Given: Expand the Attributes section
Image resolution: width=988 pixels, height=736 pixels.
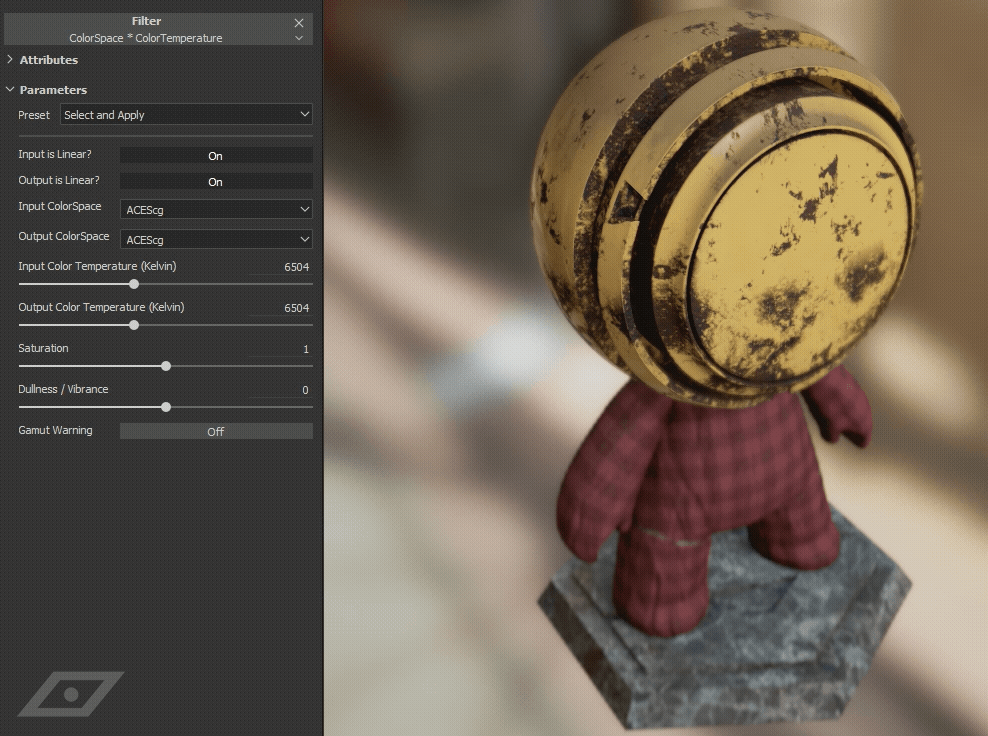Looking at the screenshot, I should click(10, 59).
